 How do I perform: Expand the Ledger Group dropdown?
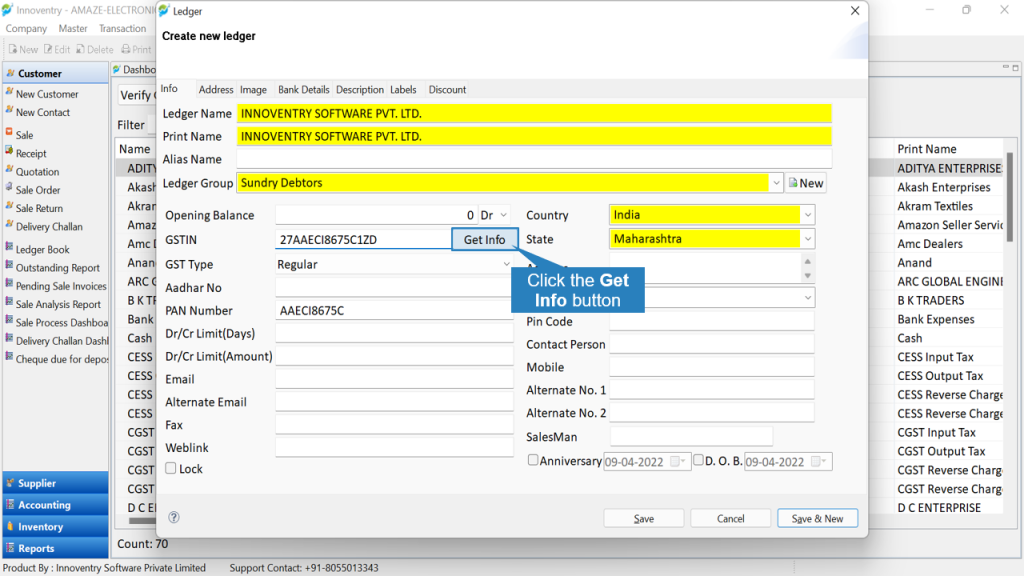point(776,184)
